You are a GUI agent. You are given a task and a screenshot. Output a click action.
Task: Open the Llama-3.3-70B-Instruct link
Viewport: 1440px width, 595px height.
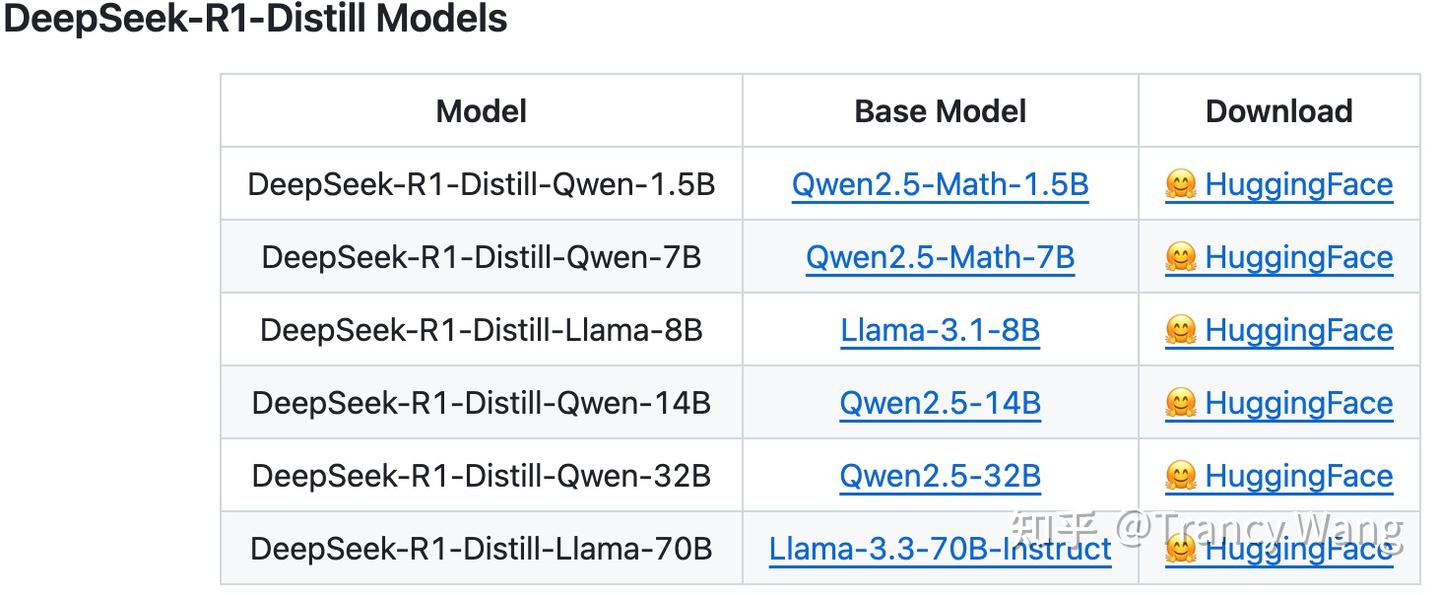940,549
